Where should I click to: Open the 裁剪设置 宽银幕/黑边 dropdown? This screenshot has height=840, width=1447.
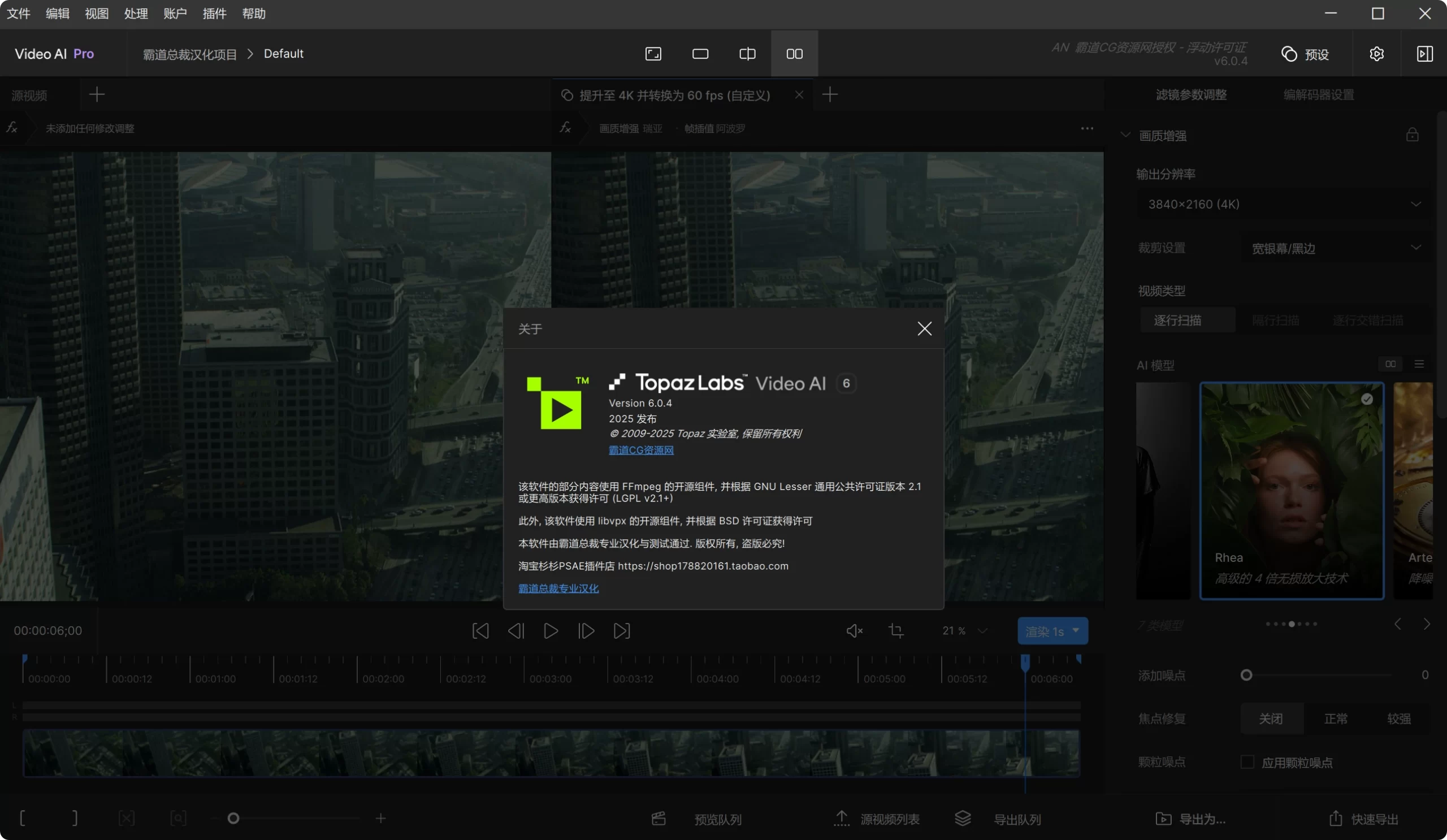click(1336, 248)
